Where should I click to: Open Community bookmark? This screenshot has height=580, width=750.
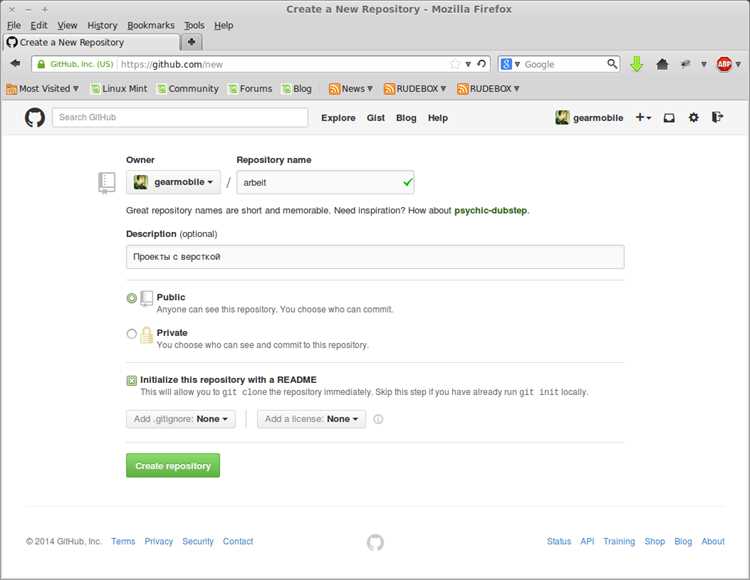[188, 88]
